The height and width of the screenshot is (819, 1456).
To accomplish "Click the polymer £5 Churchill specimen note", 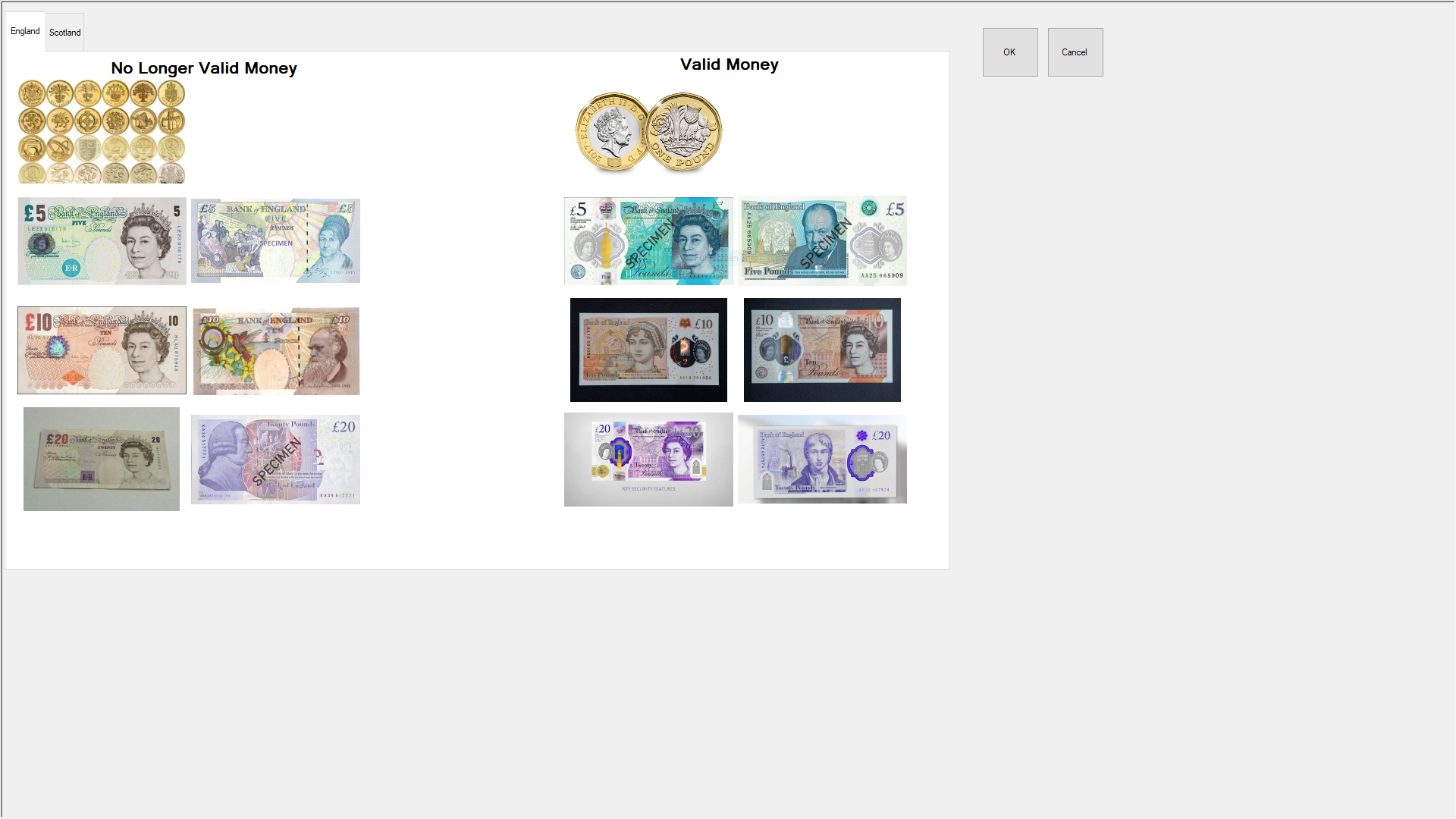I will pyautogui.click(x=822, y=241).
